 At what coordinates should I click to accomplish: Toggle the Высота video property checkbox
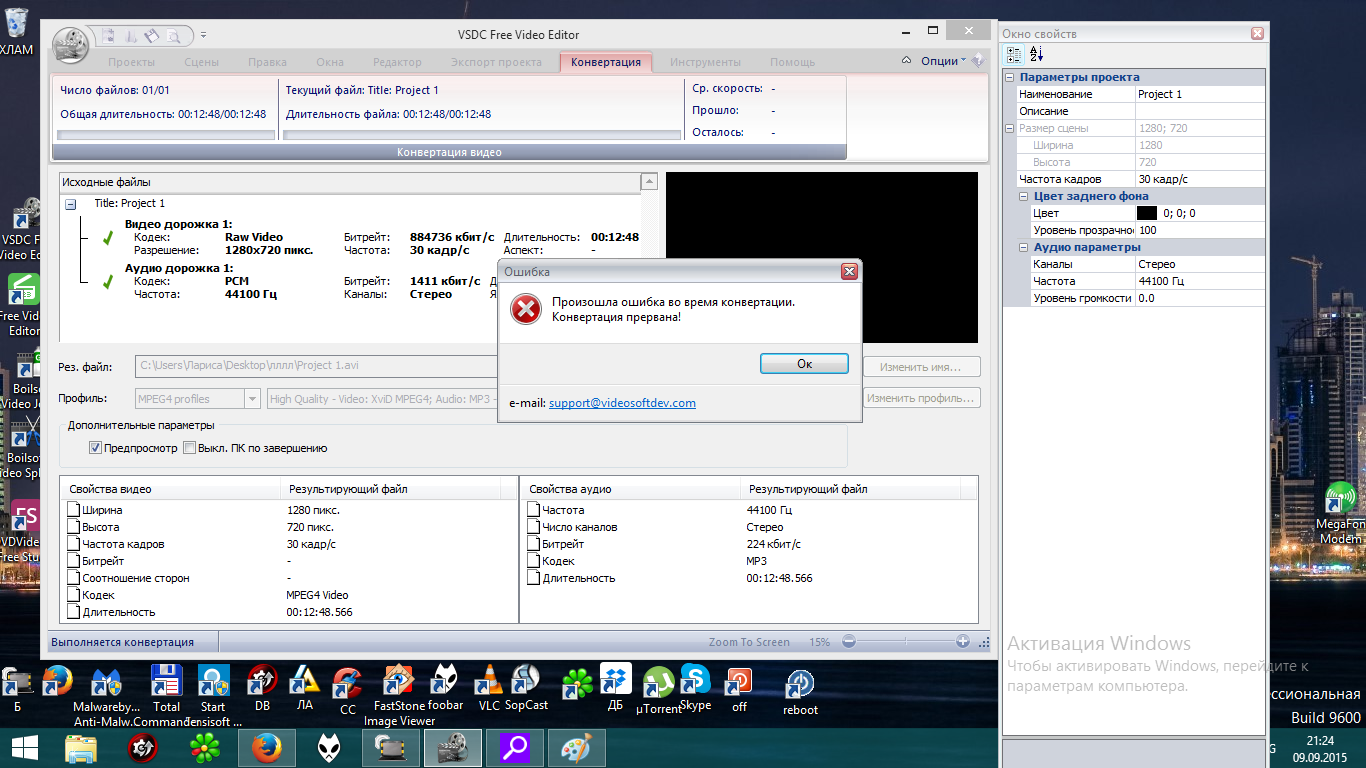click(x=73, y=527)
